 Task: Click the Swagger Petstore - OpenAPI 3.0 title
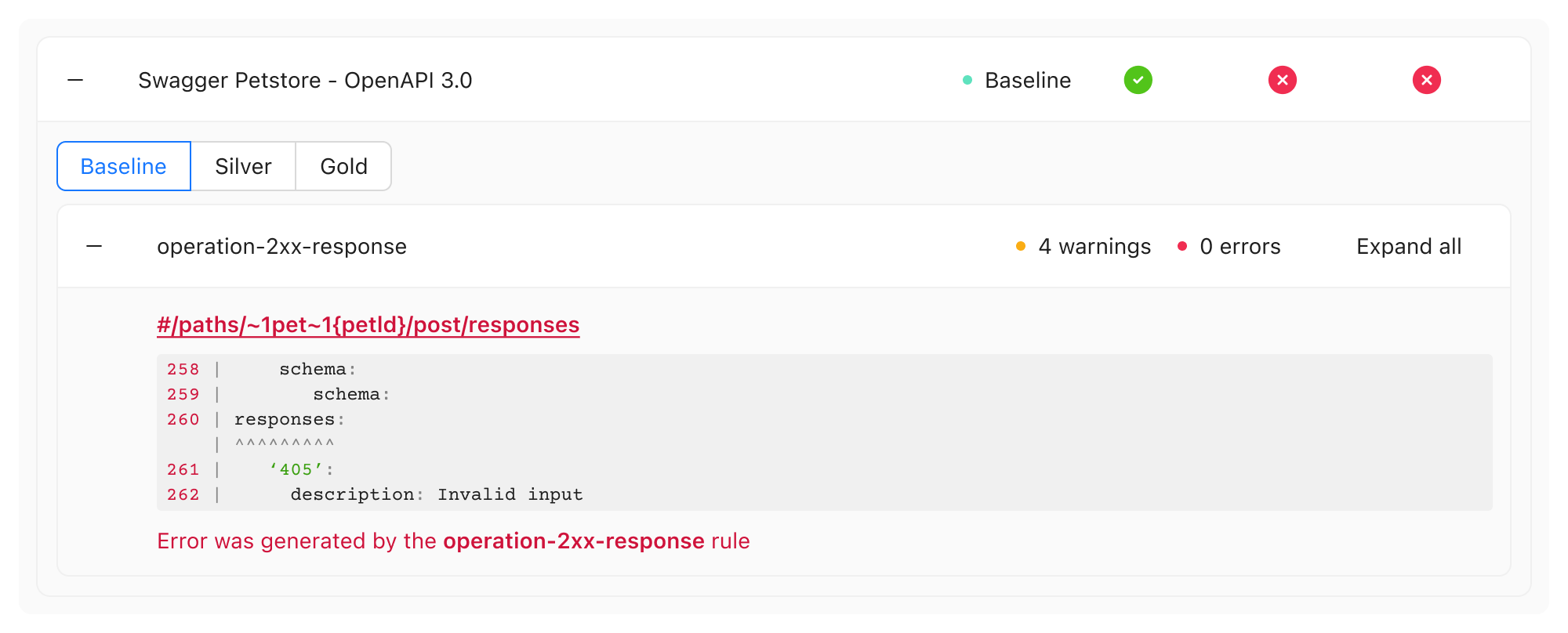click(x=305, y=80)
